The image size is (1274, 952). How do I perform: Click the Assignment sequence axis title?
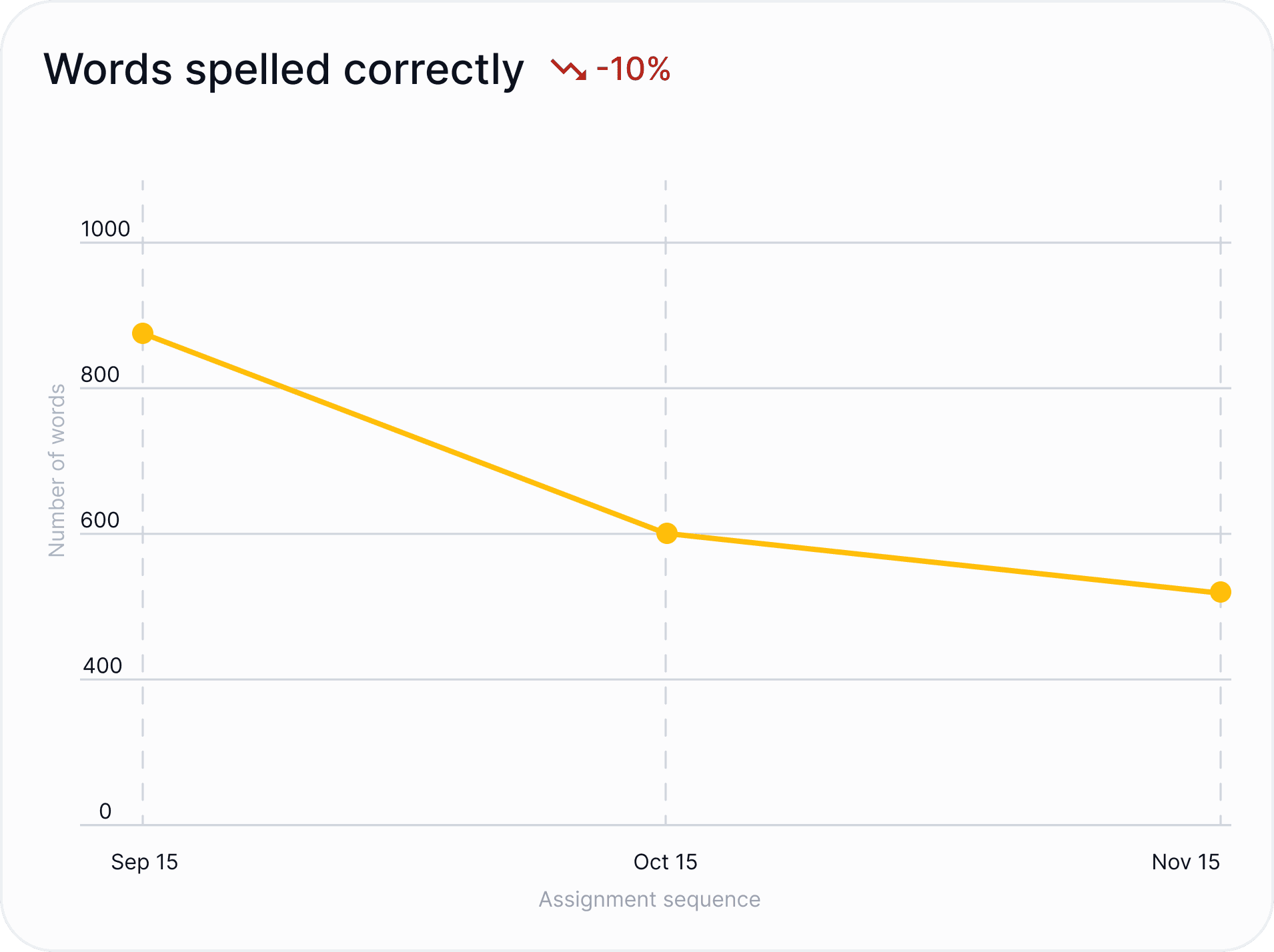click(x=650, y=899)
